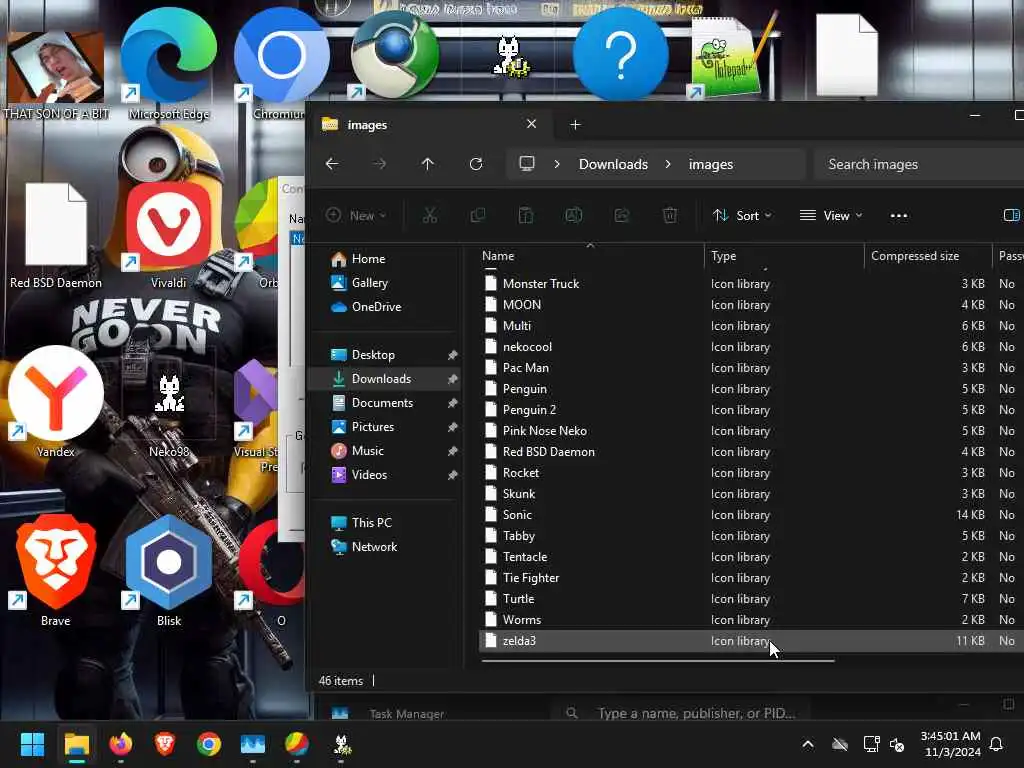Image resolution: width=1024 pixels, height=768 pixels.
Task: Open the See more three-dots menu
Action: [x=899, y=216]
